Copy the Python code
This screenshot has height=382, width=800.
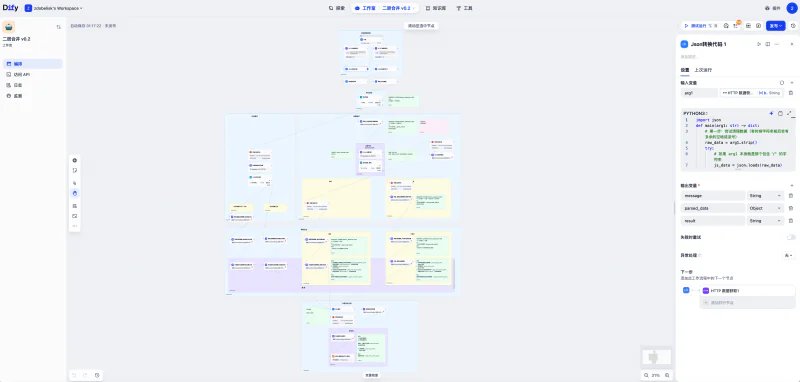[780, 113]
